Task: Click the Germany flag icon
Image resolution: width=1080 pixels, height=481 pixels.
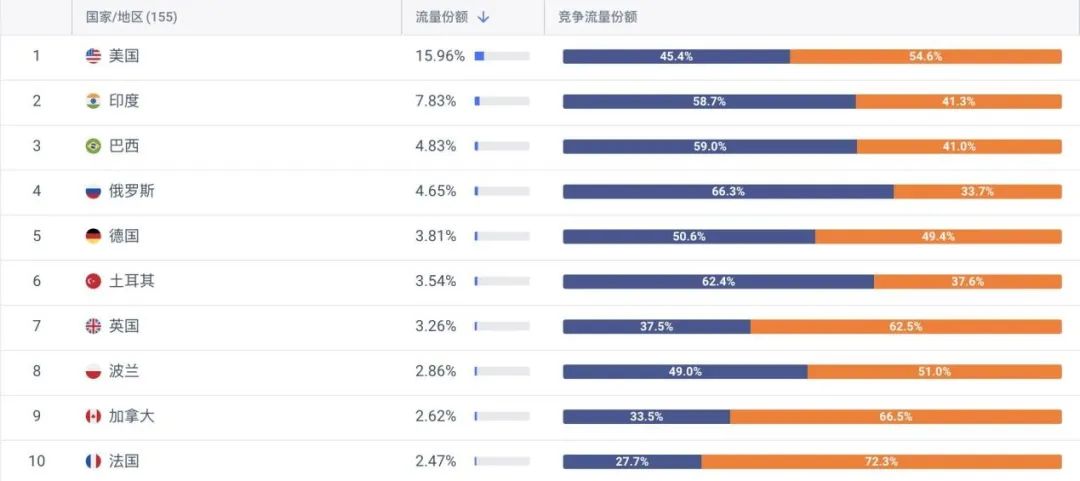Action: click(x=93, y=236)
